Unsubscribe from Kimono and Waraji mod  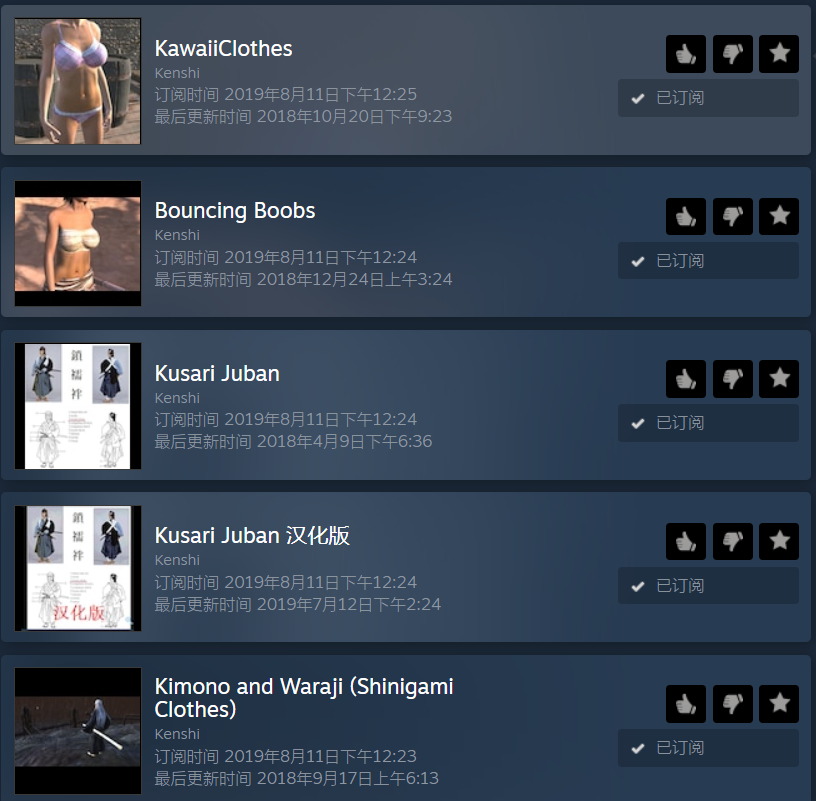point(708,748)
